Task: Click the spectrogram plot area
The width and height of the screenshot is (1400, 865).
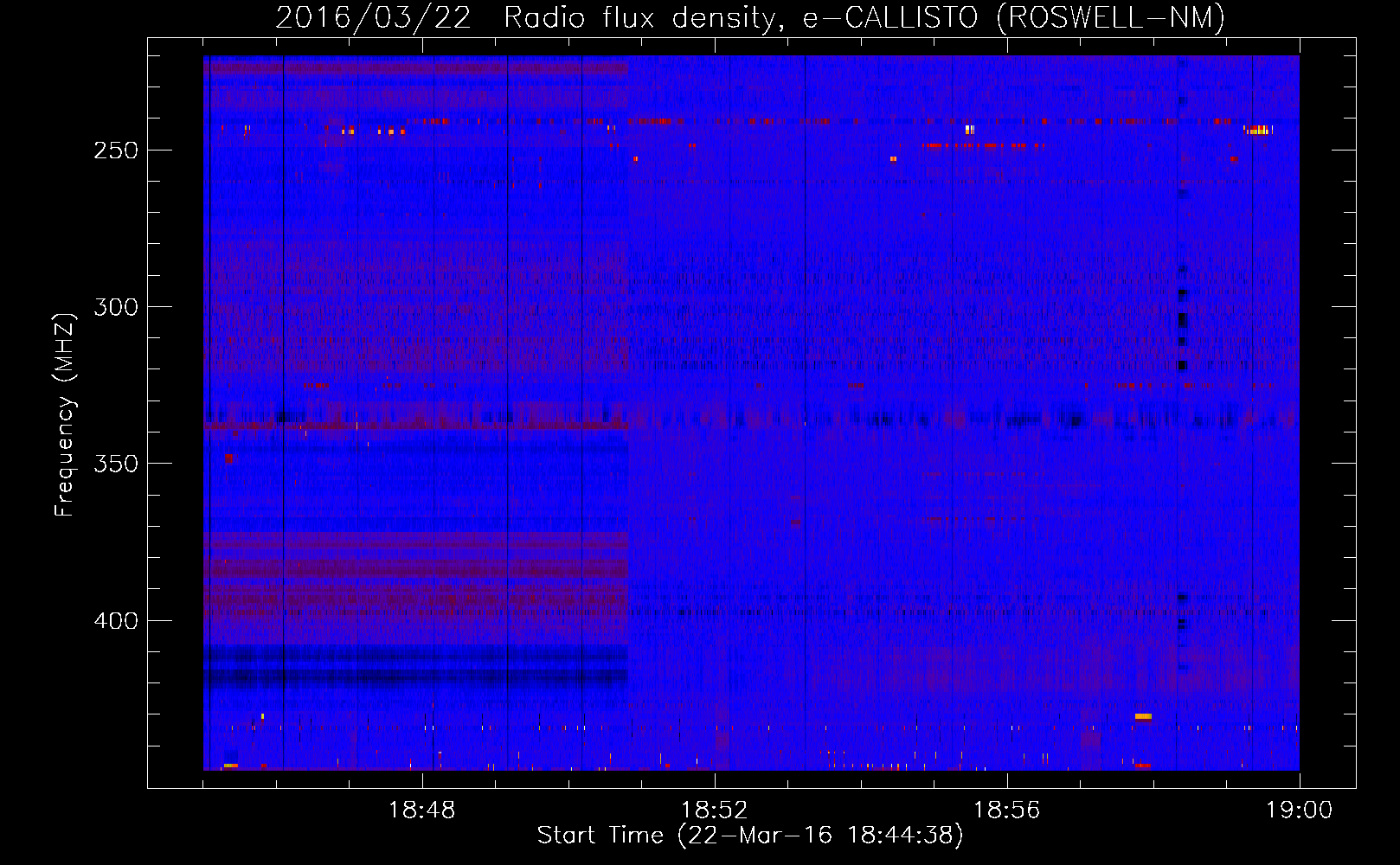Action: click(751, 413)
